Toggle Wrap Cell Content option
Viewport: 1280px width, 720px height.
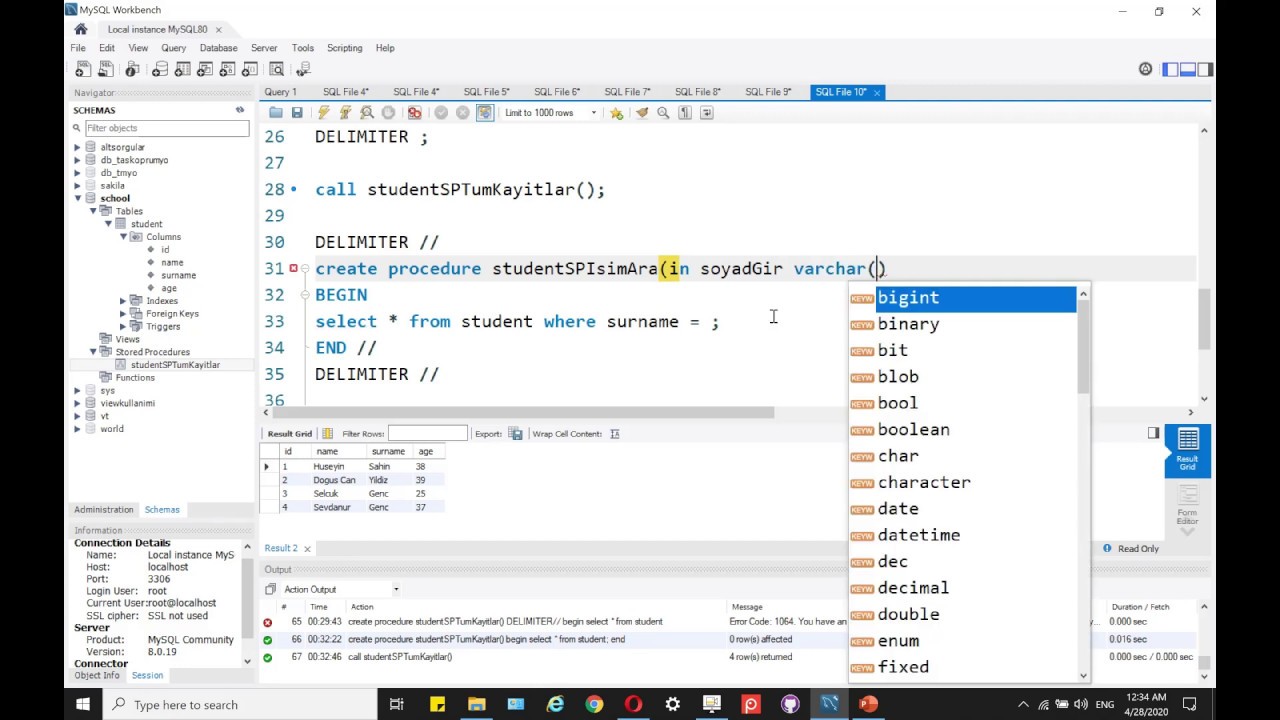(615, 434)
